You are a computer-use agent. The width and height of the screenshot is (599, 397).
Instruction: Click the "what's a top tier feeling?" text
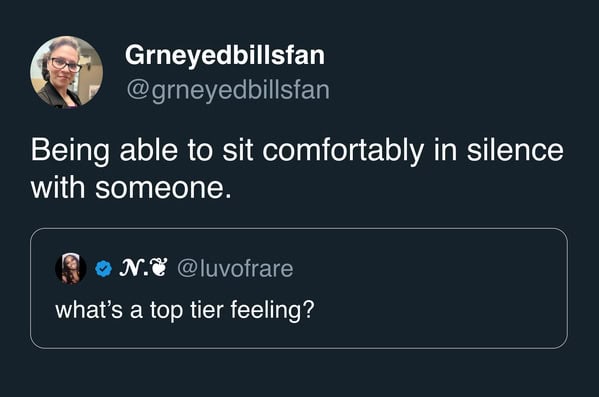coord(185,309)
